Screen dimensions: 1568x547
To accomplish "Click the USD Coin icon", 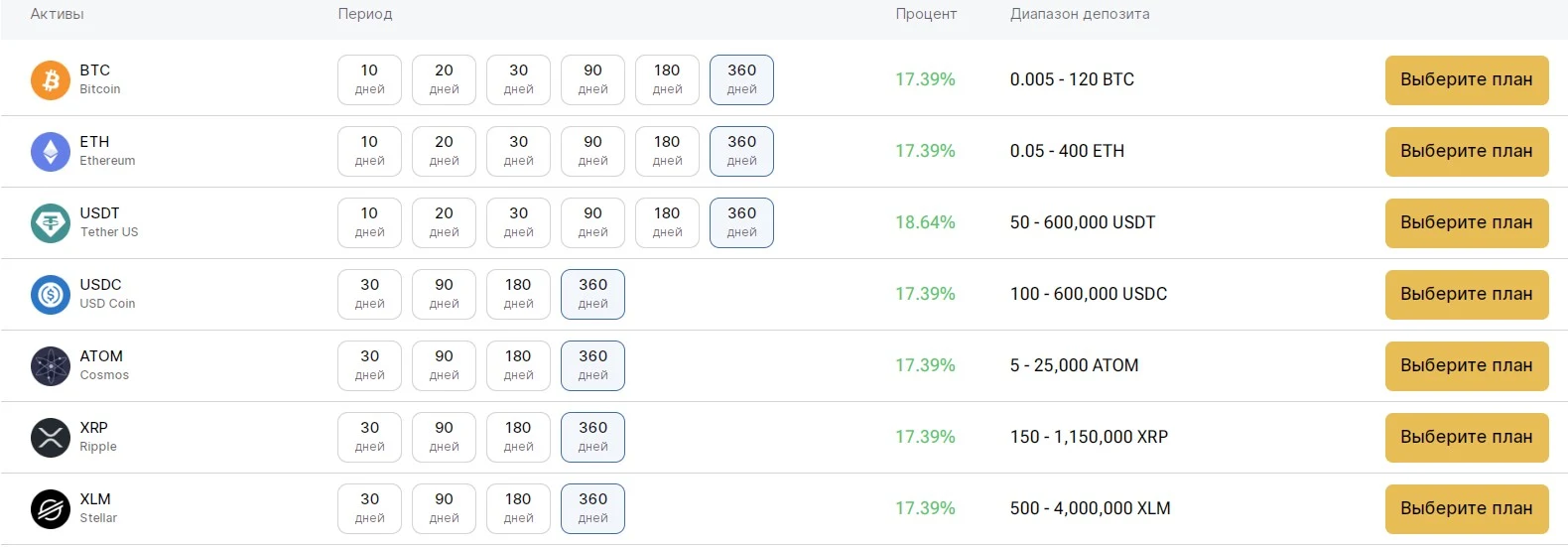I will click(51, 295).
